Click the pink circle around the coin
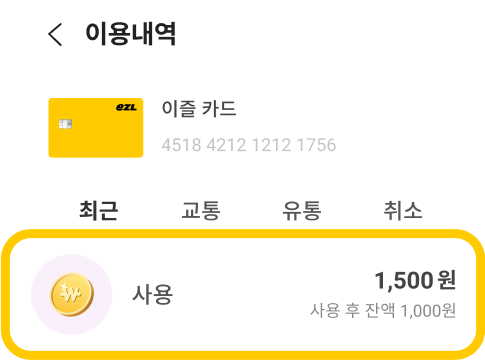 coord(71,294)
